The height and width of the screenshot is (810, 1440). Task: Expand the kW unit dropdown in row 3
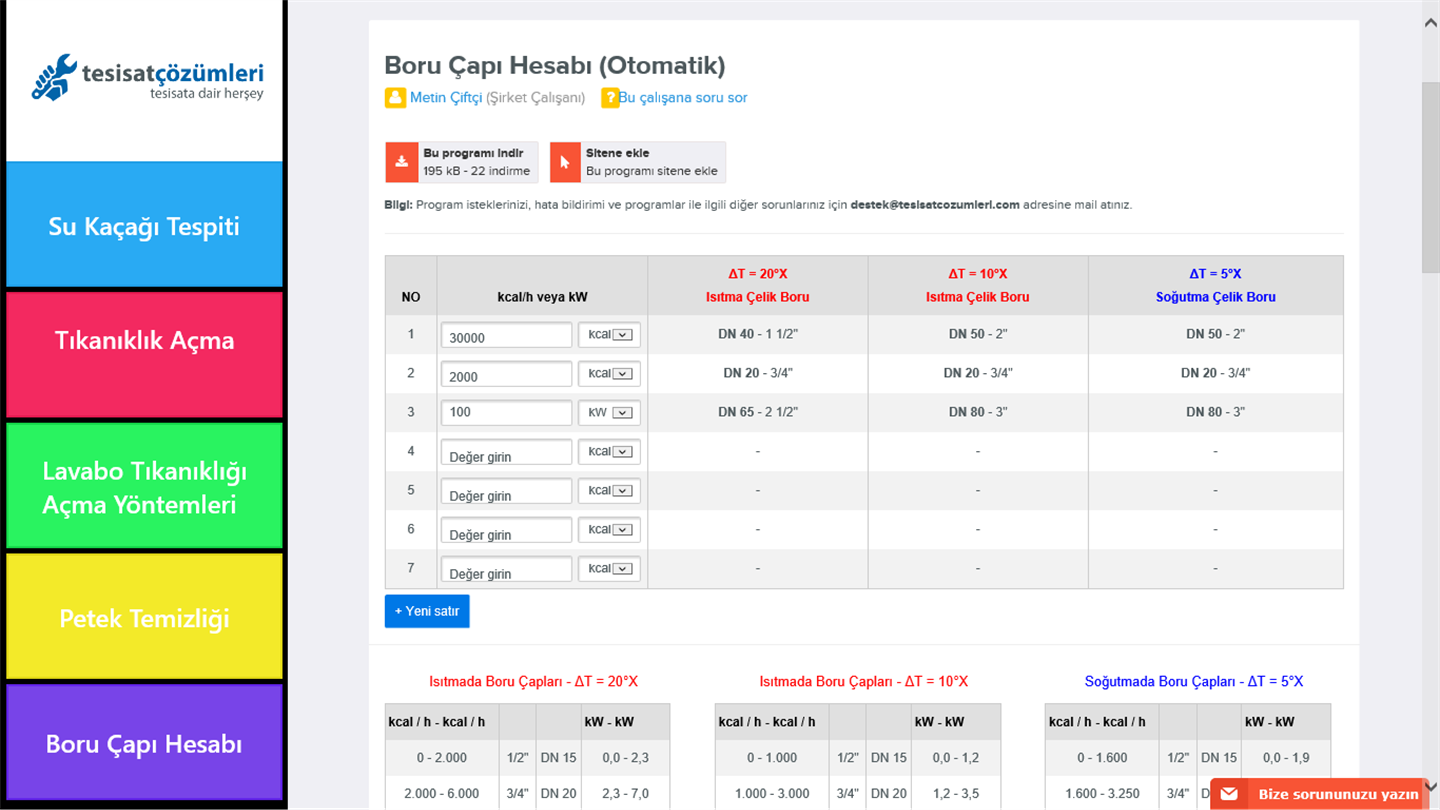(x=609, y=412)
